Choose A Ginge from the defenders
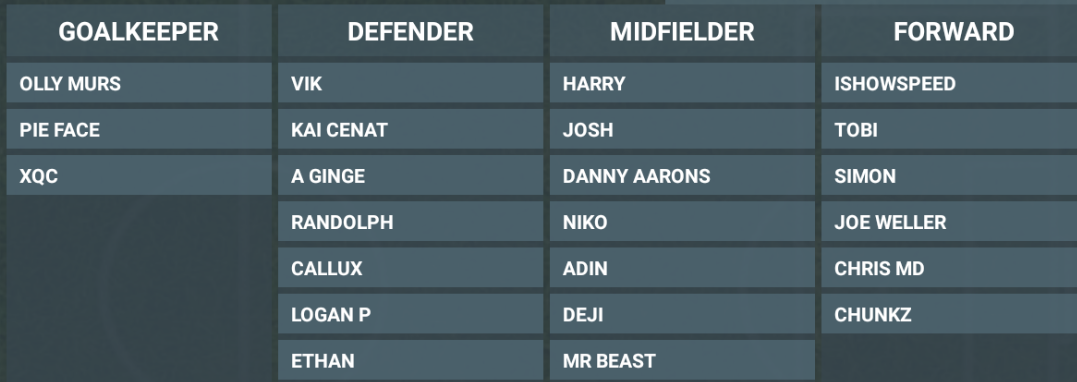The height and width of the screenshot is (382, 1077). click(x=411, y=176)
